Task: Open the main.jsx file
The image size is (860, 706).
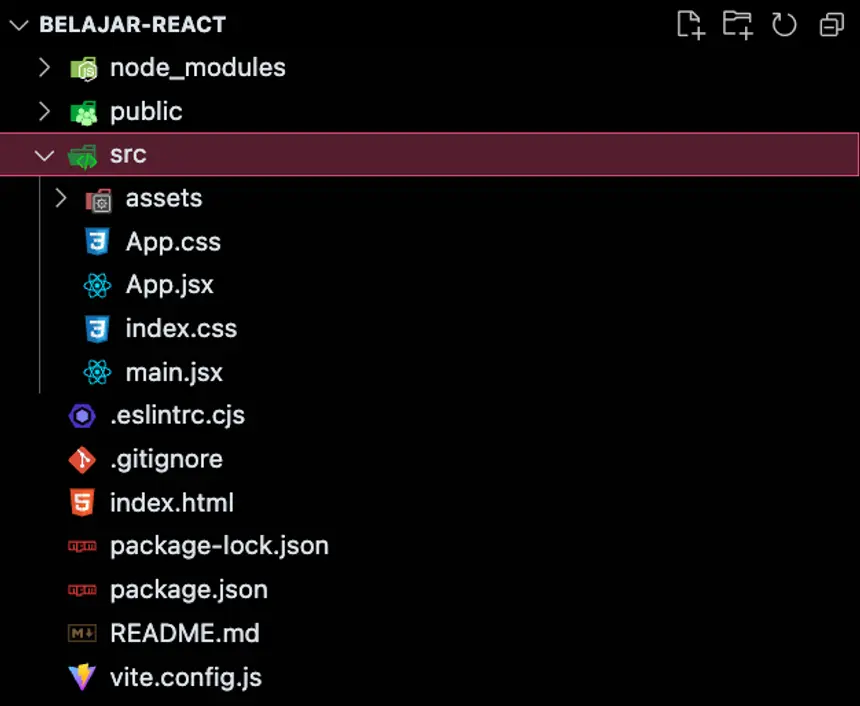Action: click(174, 373)
